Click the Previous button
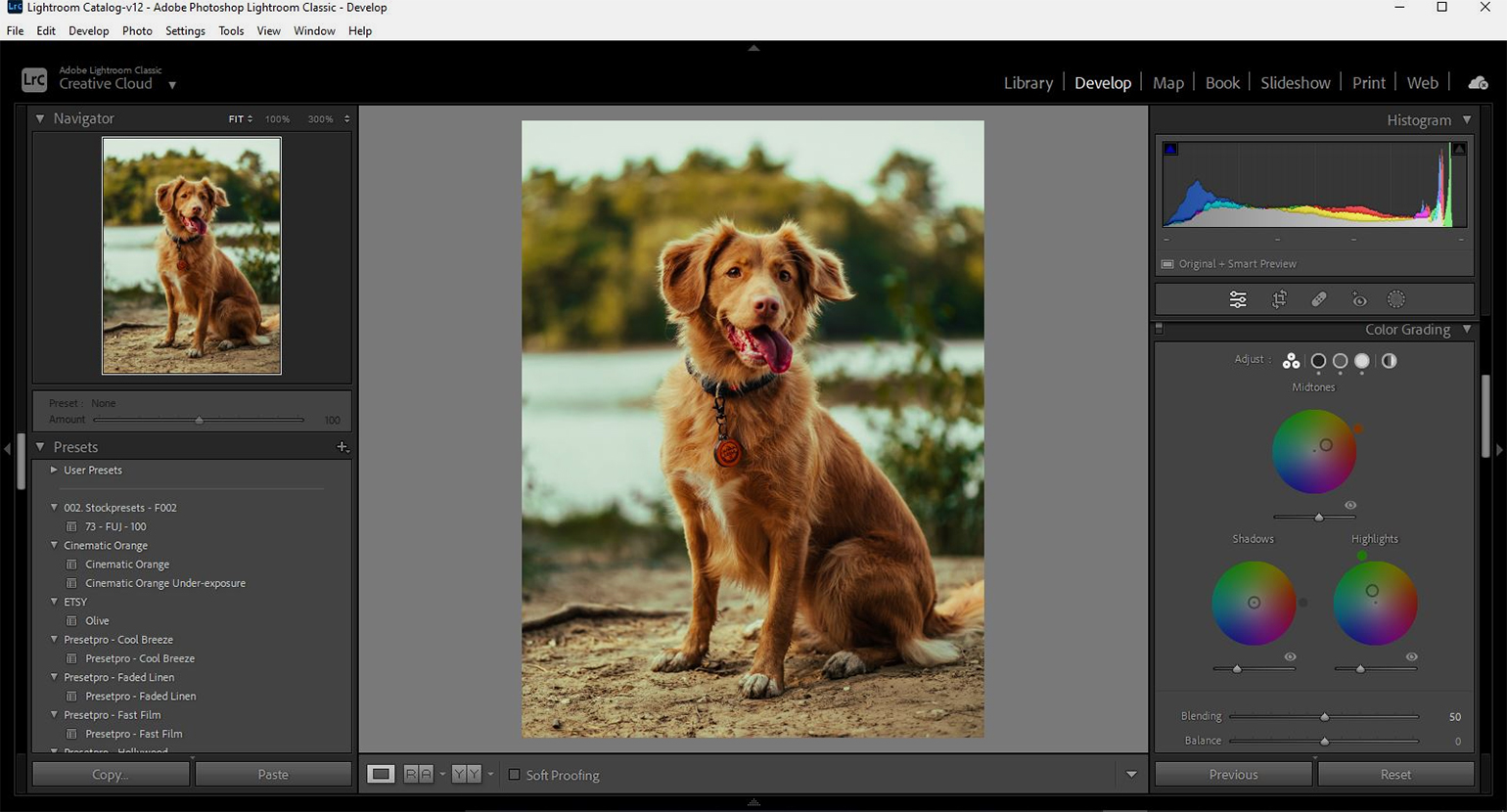Viewport: 1507px width, 812px height. click(1233, 774)
